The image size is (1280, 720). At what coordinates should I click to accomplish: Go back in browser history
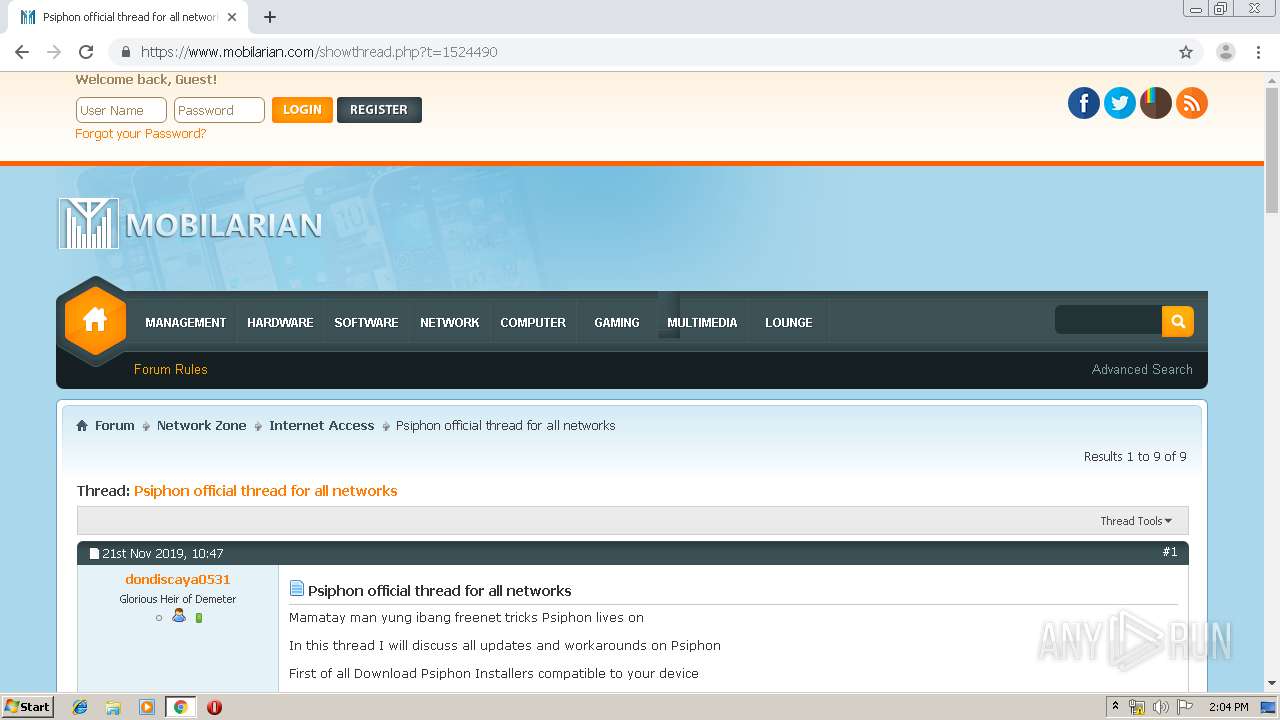pos(22,52)
